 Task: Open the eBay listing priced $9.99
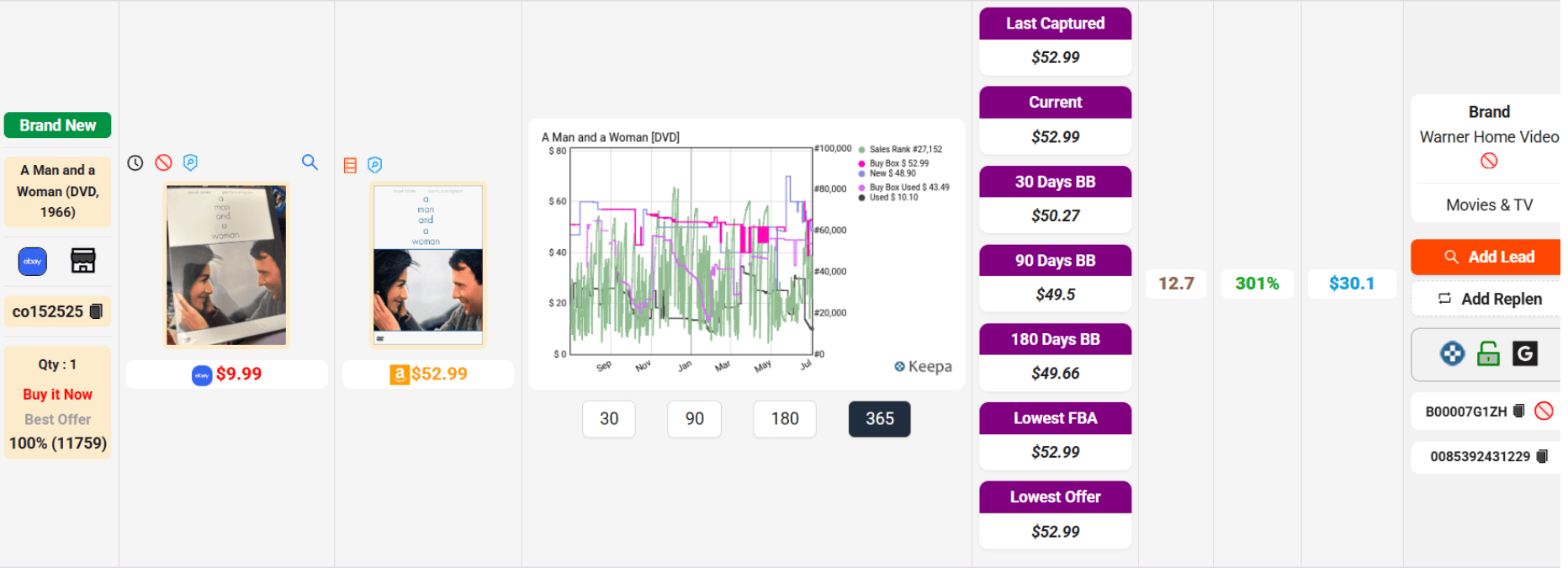pos(226,374)
